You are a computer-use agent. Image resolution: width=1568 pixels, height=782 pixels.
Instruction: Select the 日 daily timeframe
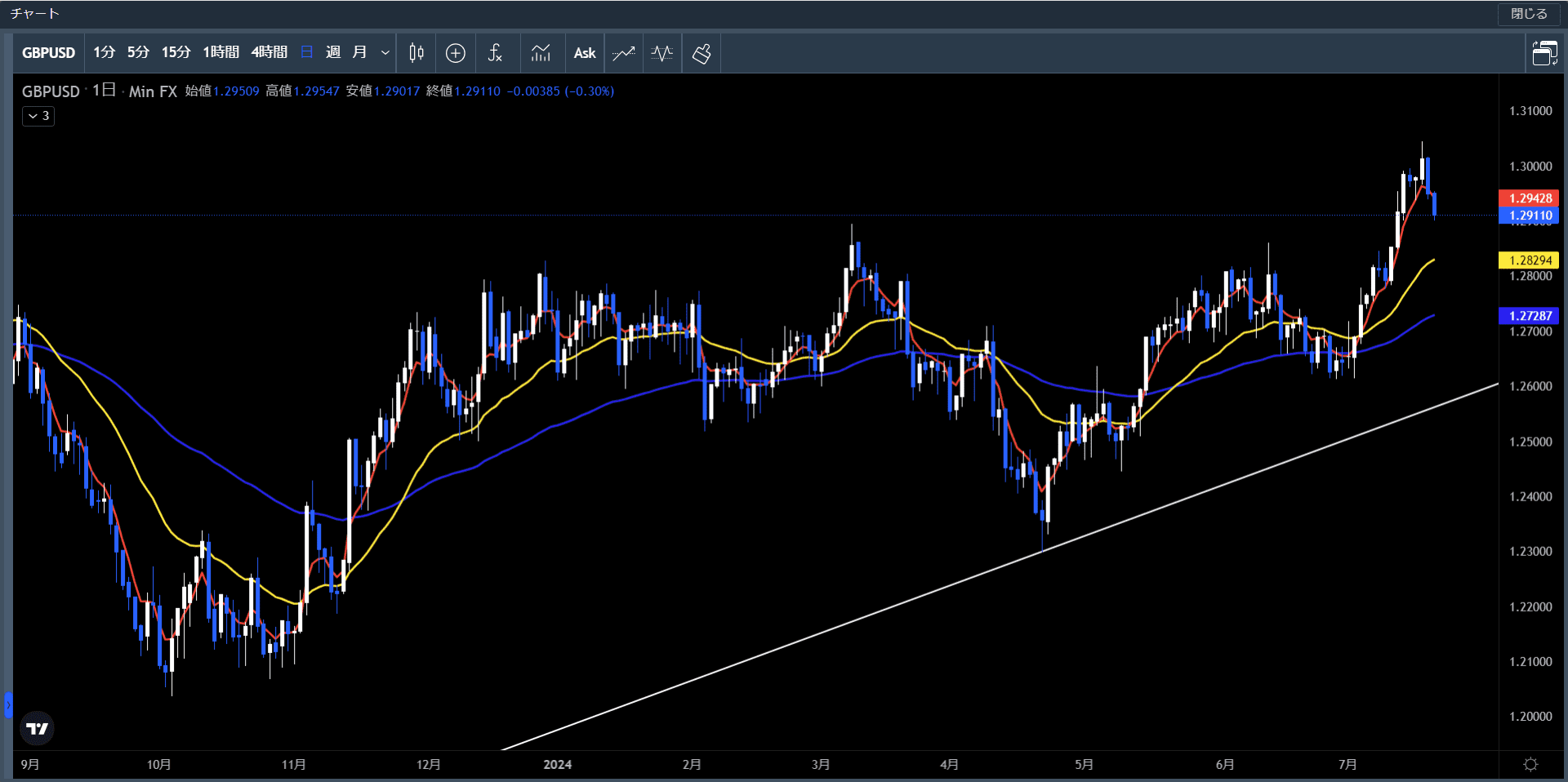click(x=307, y=52)
